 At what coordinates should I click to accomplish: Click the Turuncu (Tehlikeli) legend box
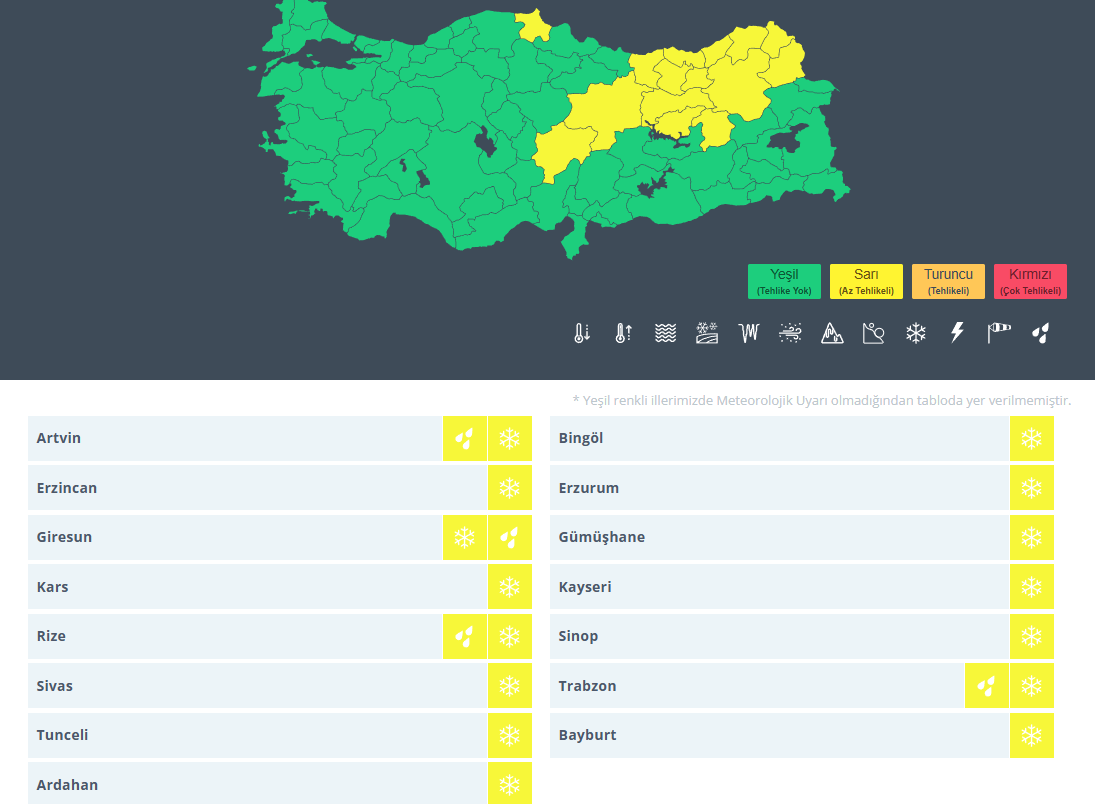(948, 281)
